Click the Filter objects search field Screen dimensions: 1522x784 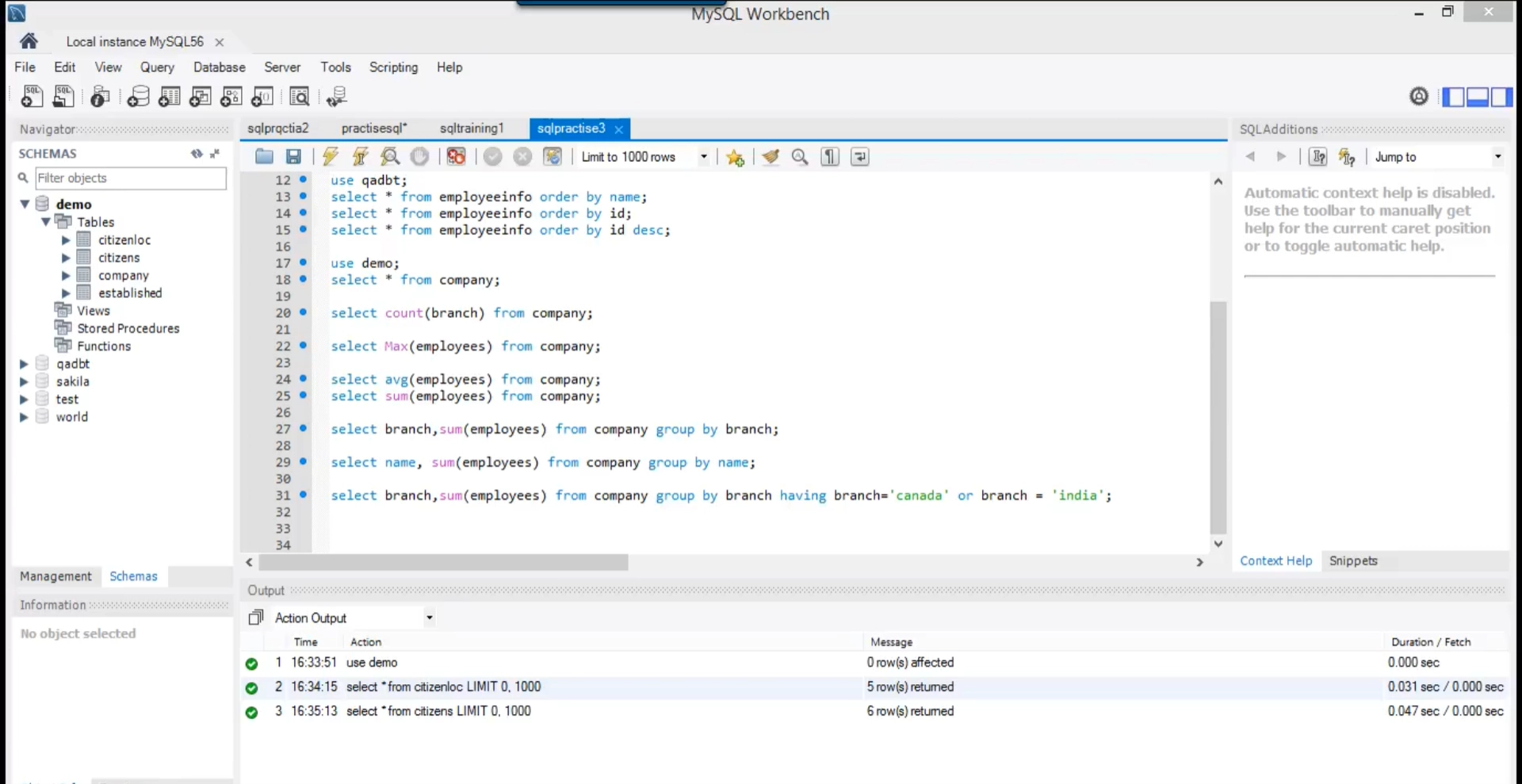click(x=131, y=178)
